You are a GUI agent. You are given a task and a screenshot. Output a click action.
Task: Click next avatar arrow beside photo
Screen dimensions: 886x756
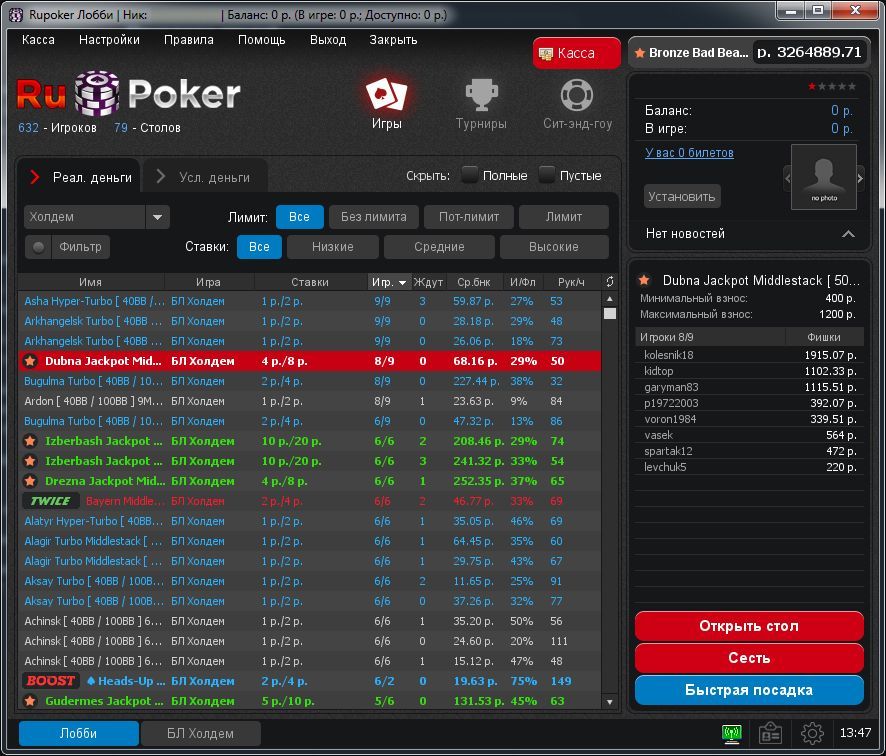pyautogui.click(x=861, y=178)
